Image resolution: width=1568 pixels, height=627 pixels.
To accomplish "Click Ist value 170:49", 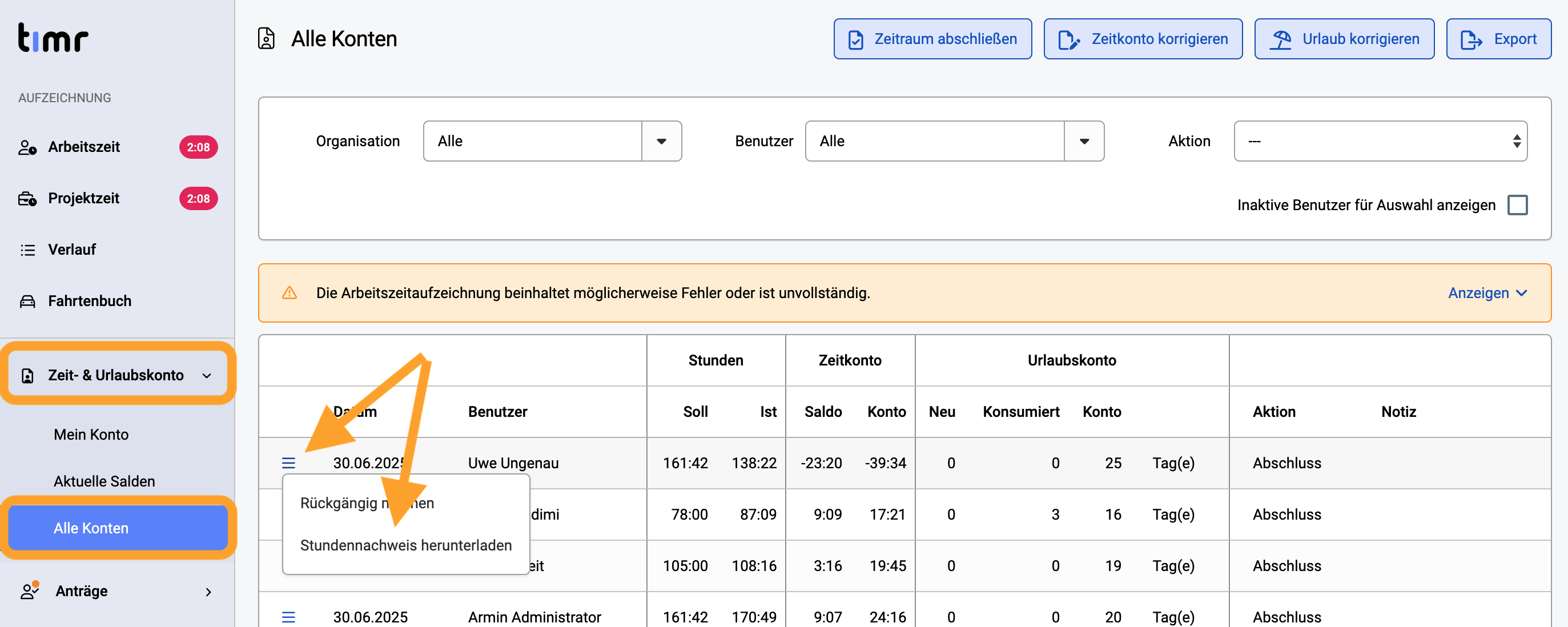I will 754,617.
